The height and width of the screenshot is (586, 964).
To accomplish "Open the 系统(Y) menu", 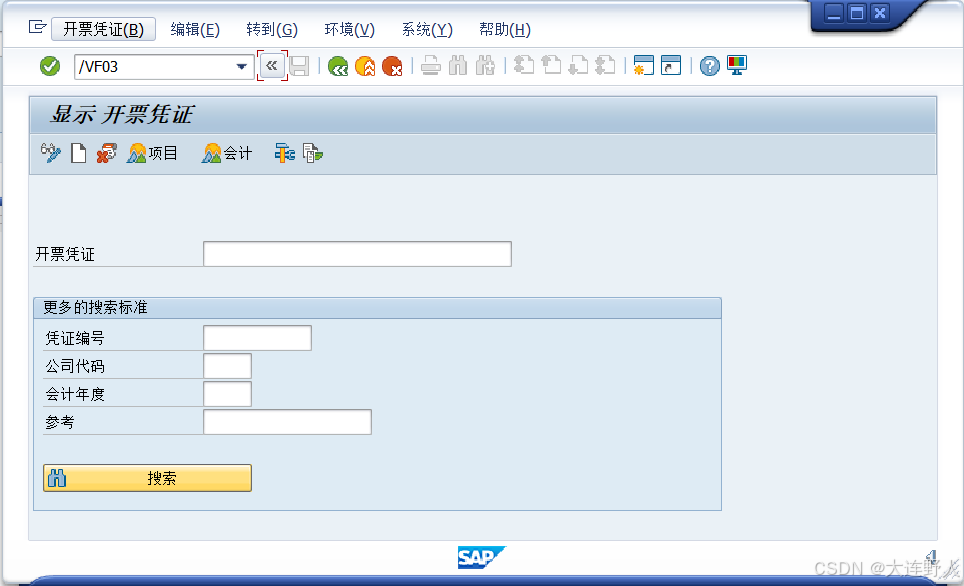I will 427,30.
